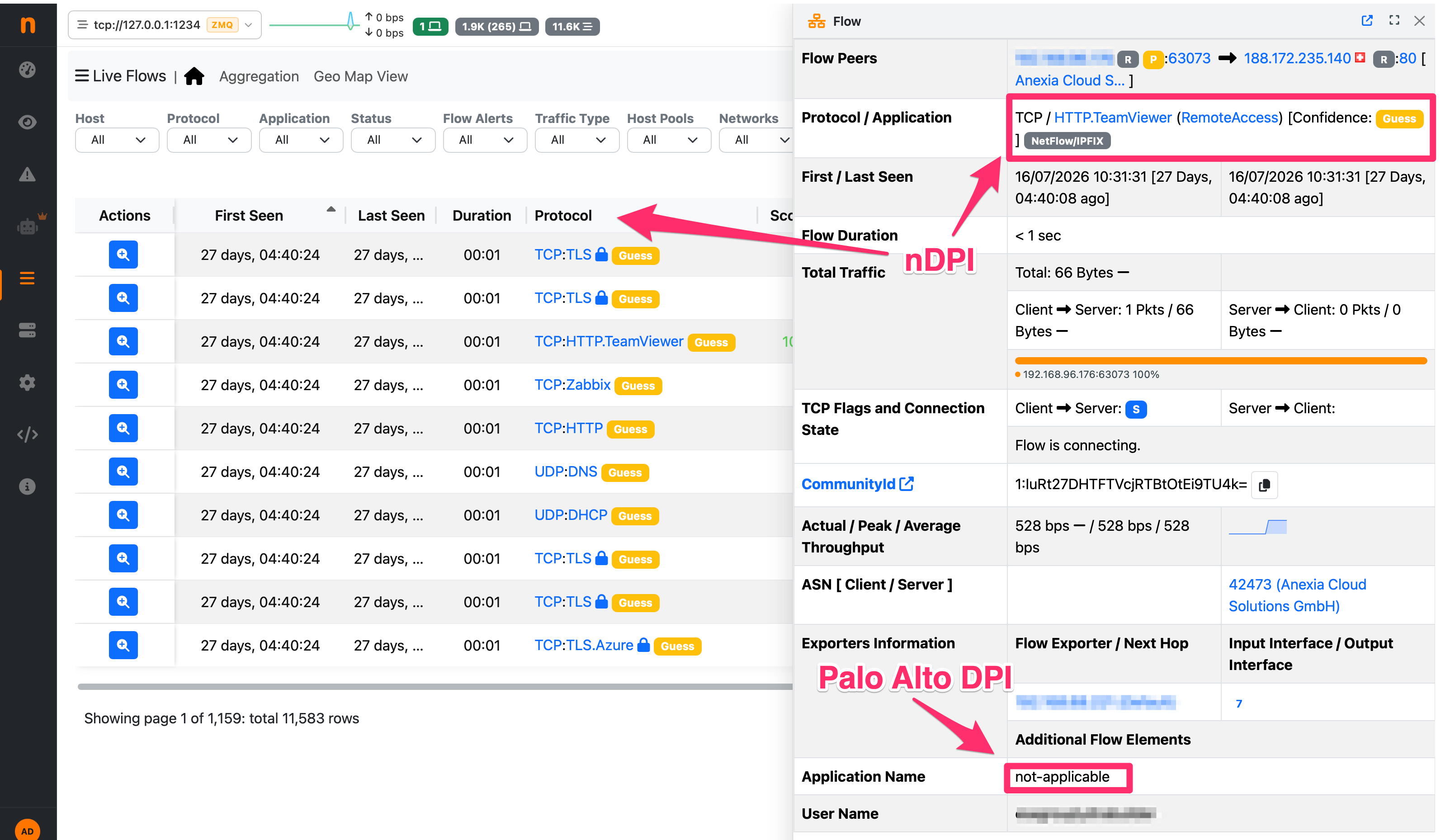Open Flow panel in new window
This screenshot has height=840, width=1455.
pyautogui.click(x=1367, y=21)
